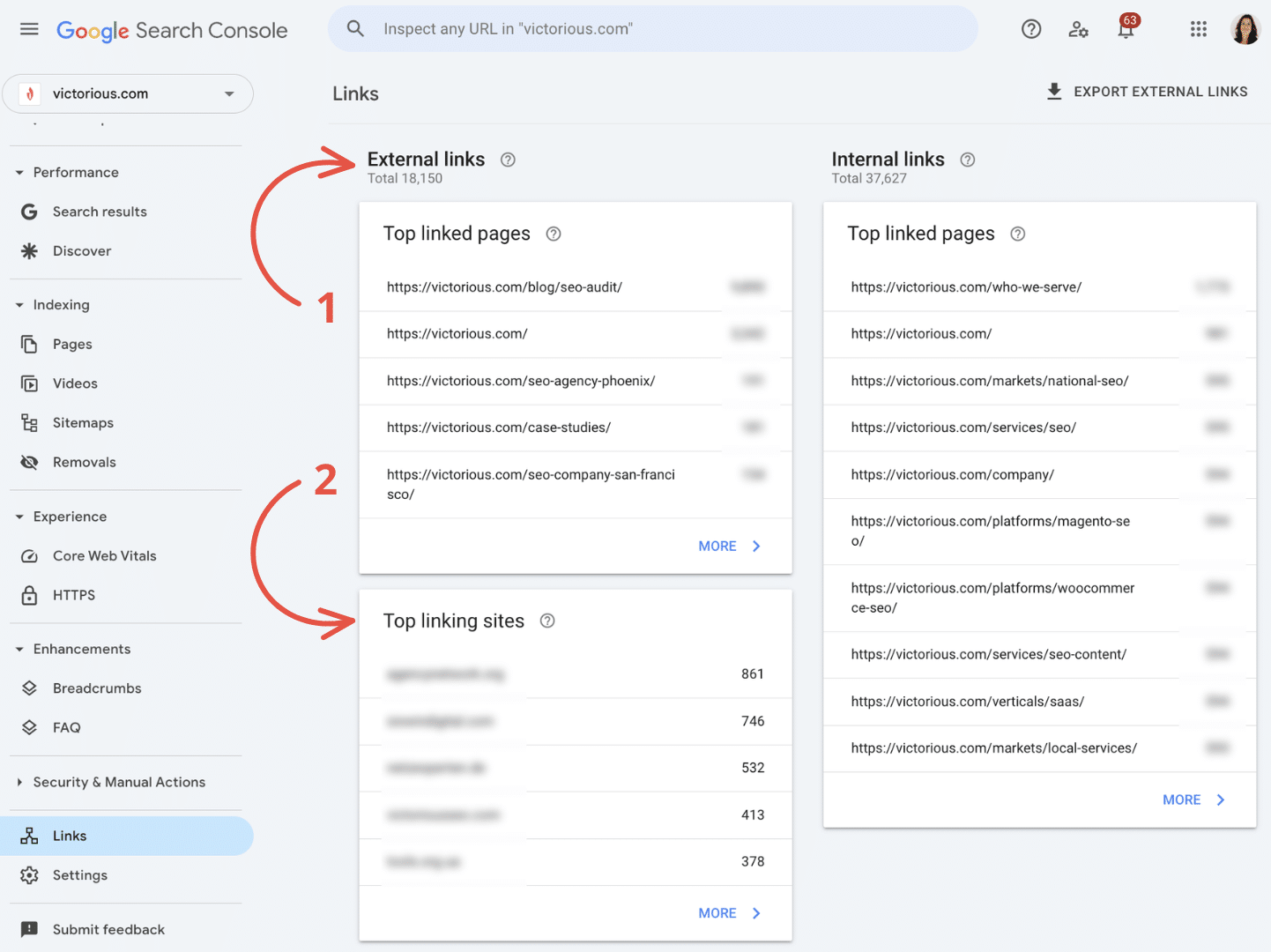Show help for Internal links

pos(968,160)
